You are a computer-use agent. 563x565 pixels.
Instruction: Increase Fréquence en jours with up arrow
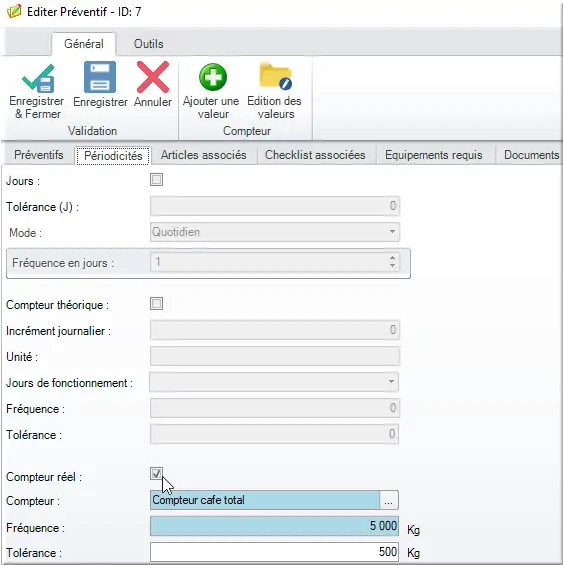(x=392, y=258)
